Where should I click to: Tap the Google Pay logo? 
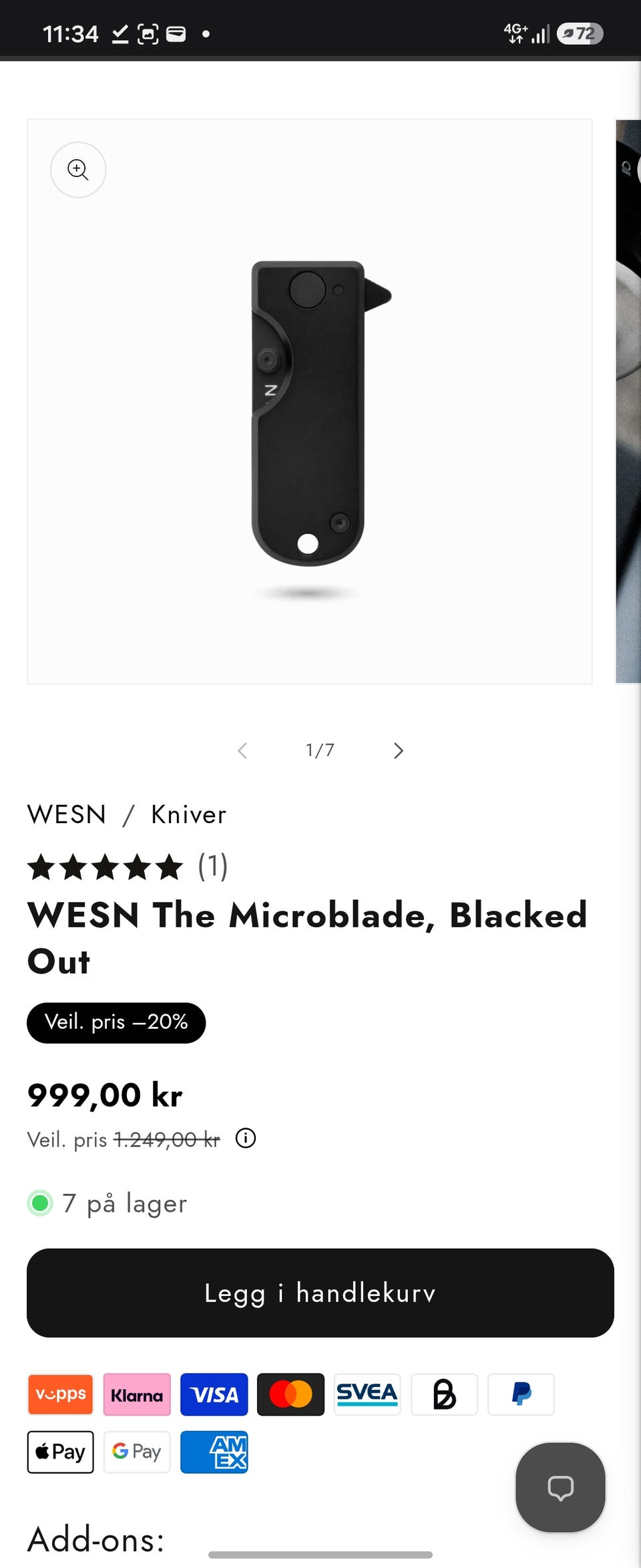(x=137, y=1452)
